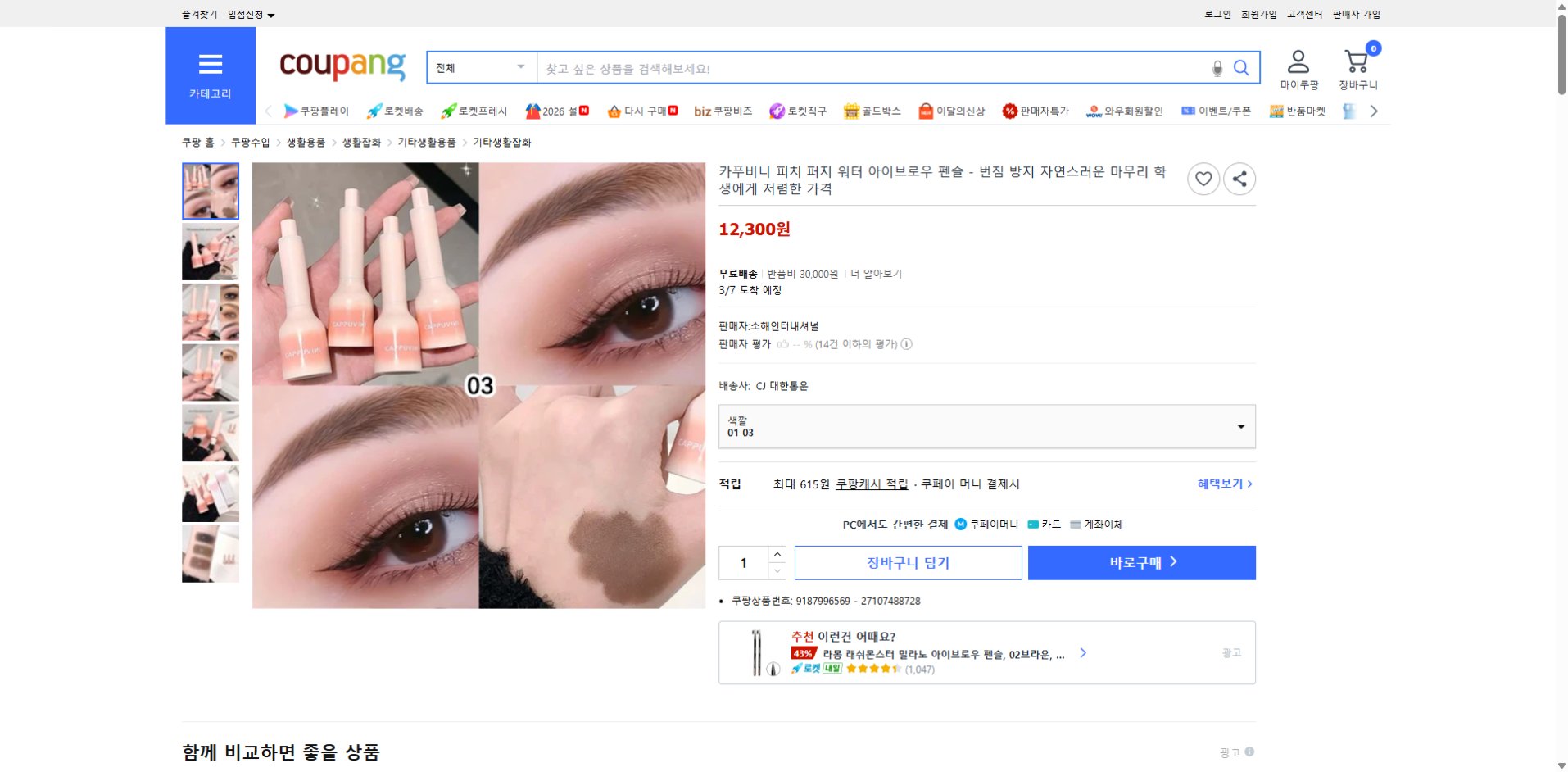Image resolution: width=1568 pixels, height=772 pixels.
Task: Select 계좌이체 payment option
Action: 1103,525
